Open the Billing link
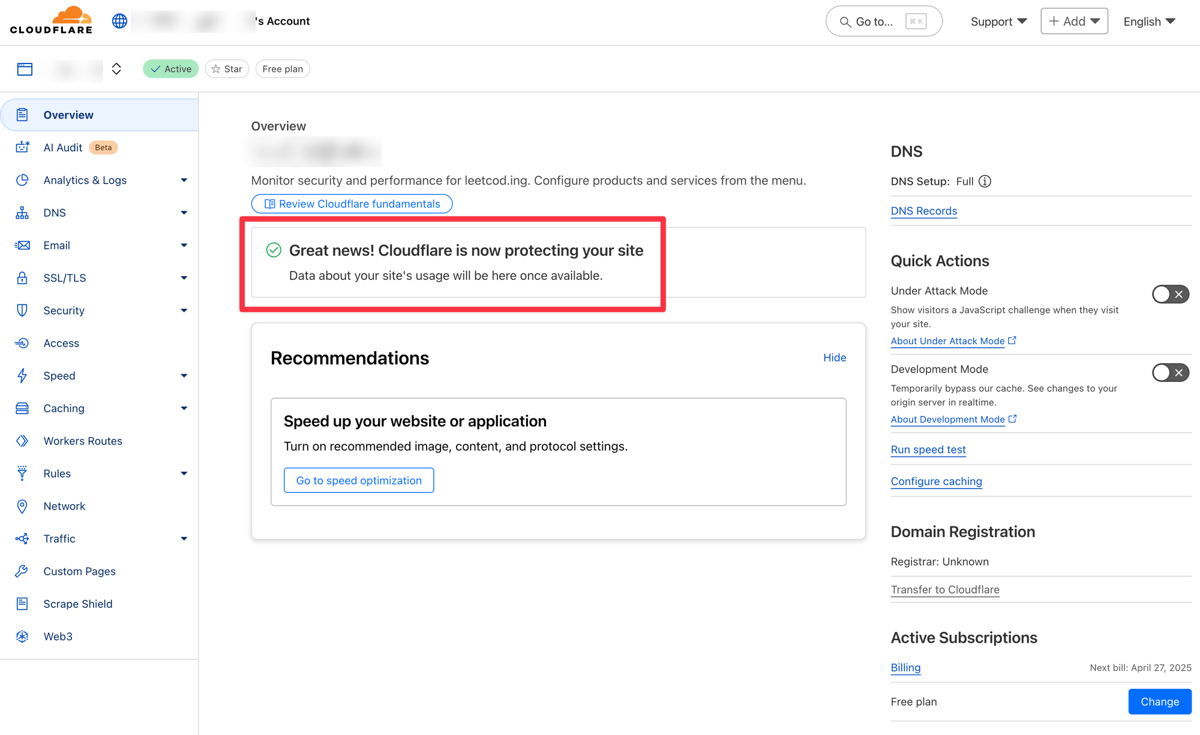Image resolution: width=1200 pixels, height=735 pixels. click(x=906, y=668)
